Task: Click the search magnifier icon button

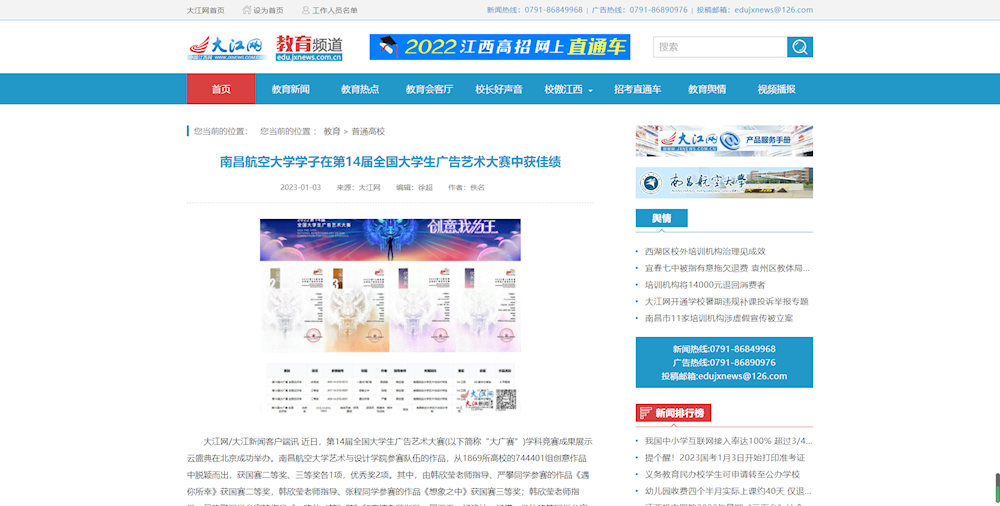Action: (800, 47)
